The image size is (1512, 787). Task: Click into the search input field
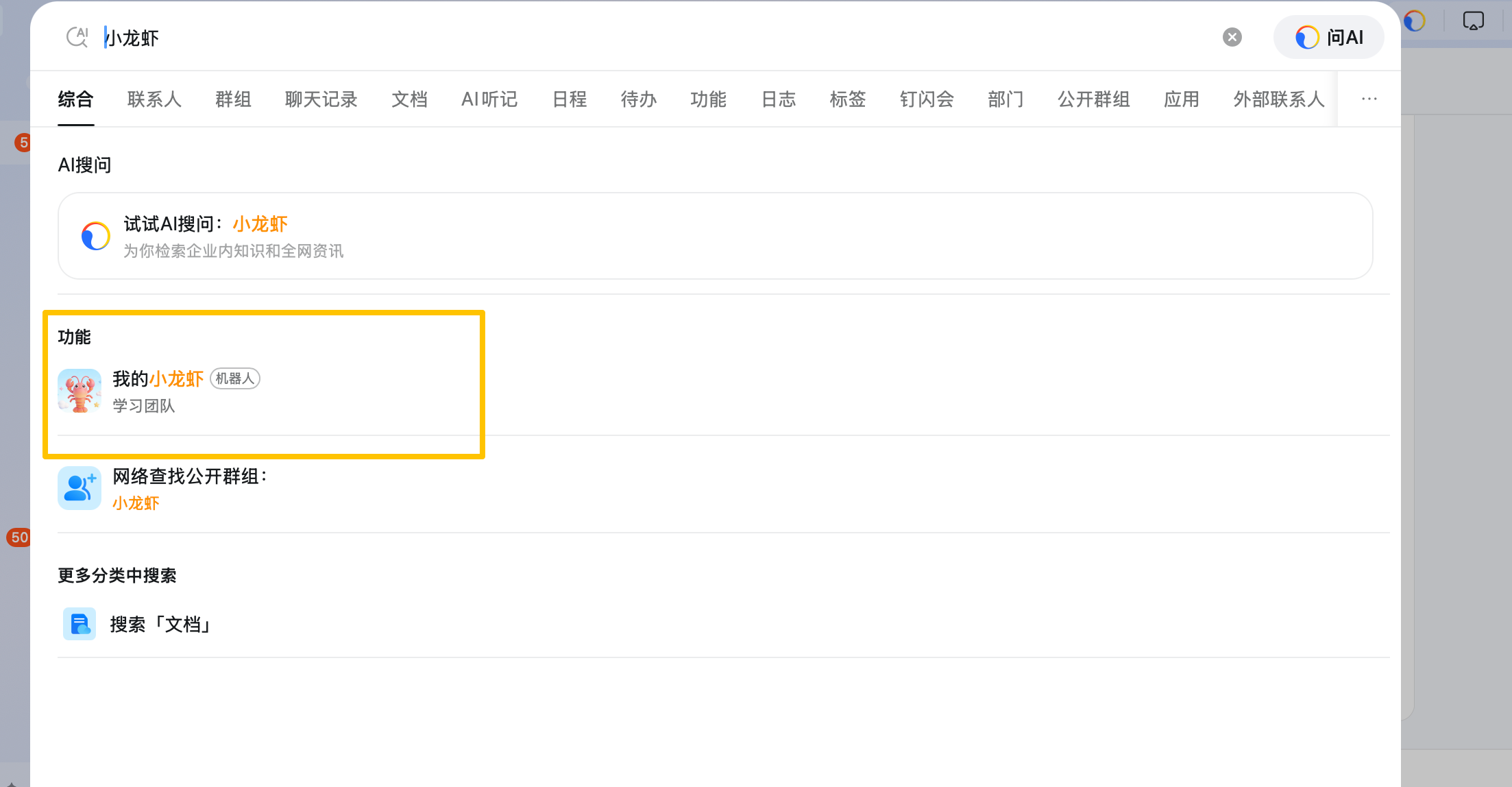[x=617, y=38]
